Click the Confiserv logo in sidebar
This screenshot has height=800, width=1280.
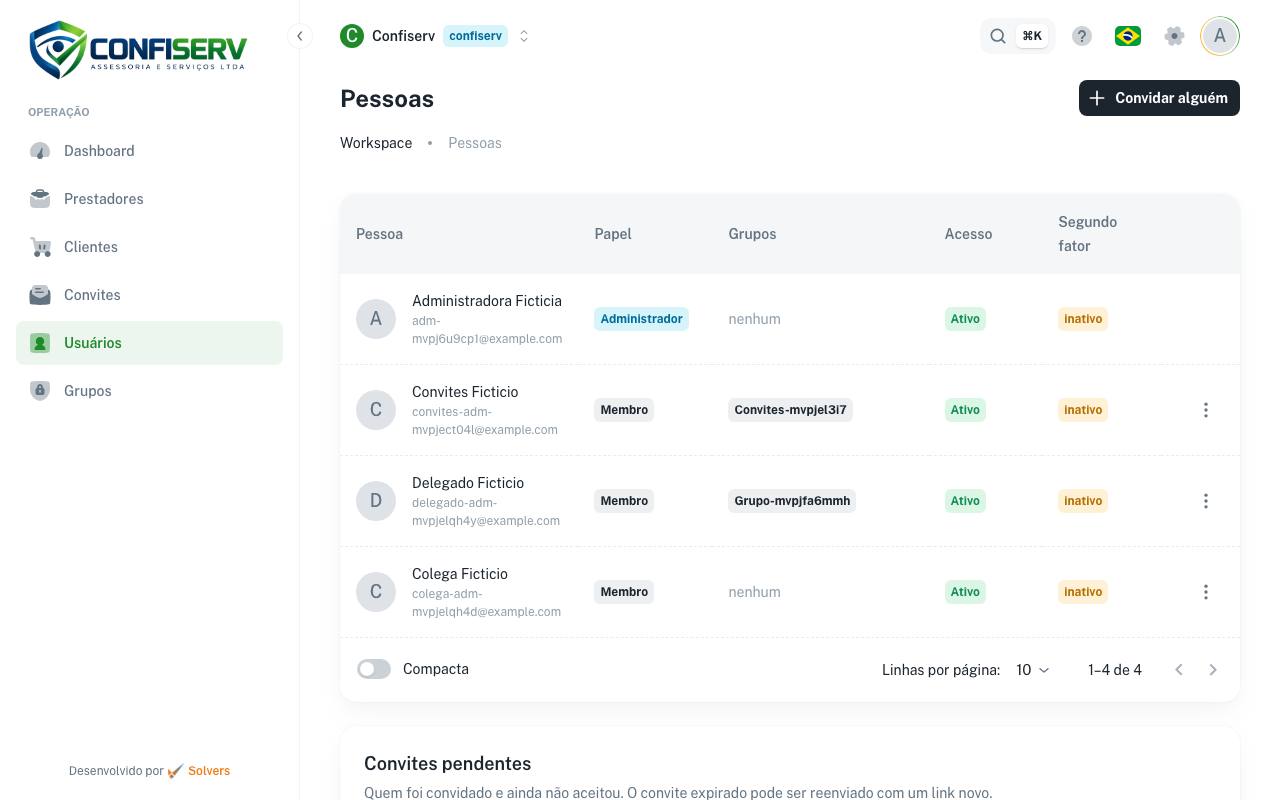[x=138, y=50]
